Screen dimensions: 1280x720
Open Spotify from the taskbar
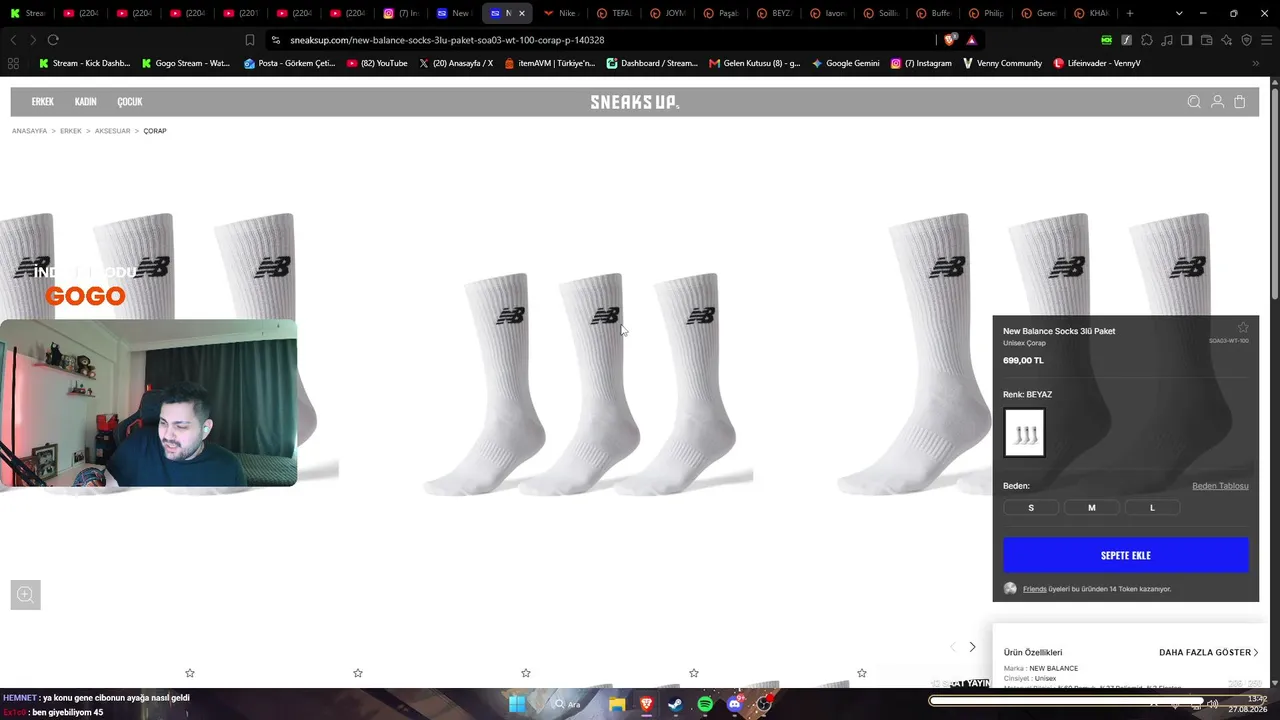[705, 704]
